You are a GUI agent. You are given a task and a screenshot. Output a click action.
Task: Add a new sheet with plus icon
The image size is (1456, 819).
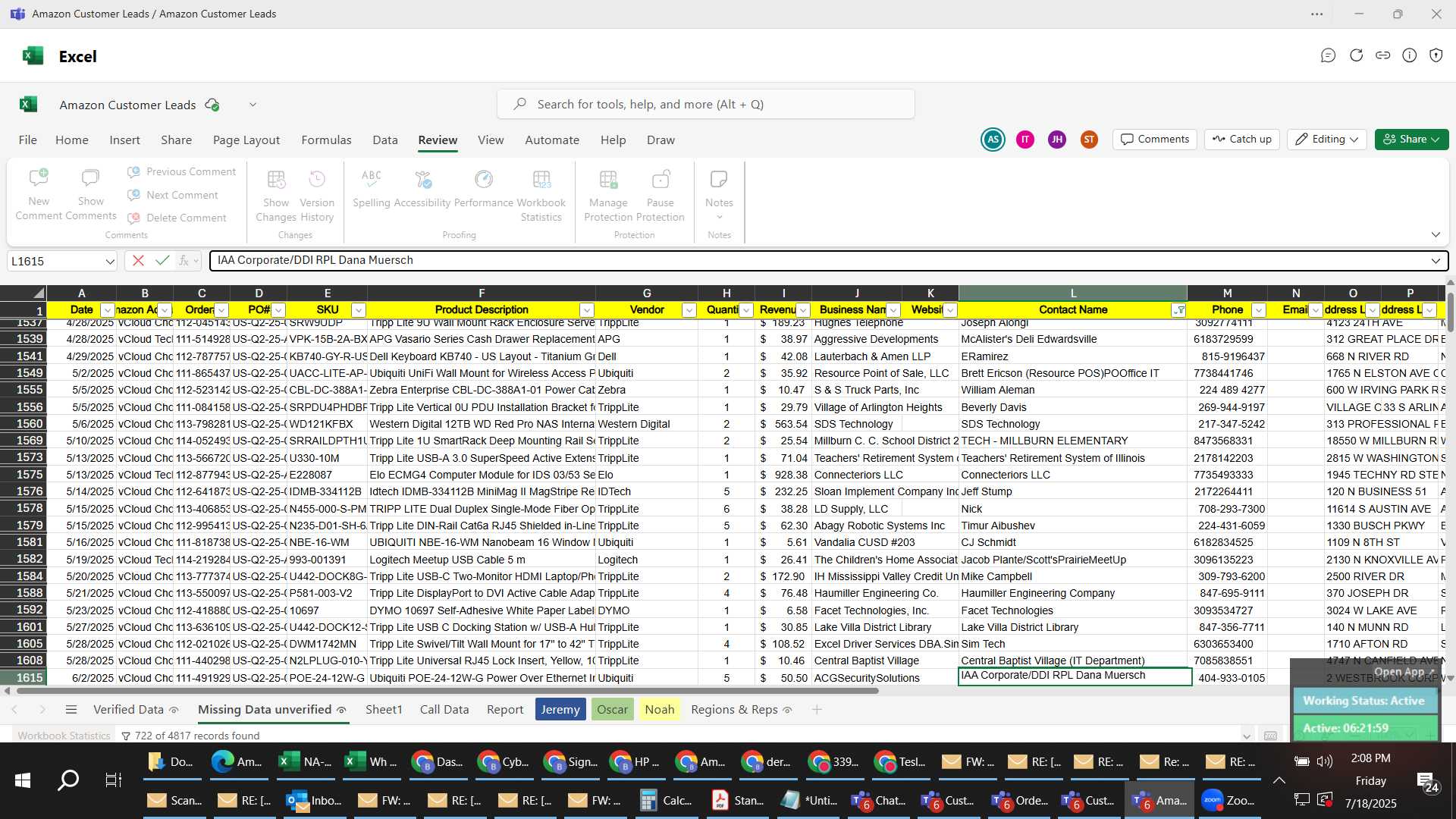(x=817, y=710)
